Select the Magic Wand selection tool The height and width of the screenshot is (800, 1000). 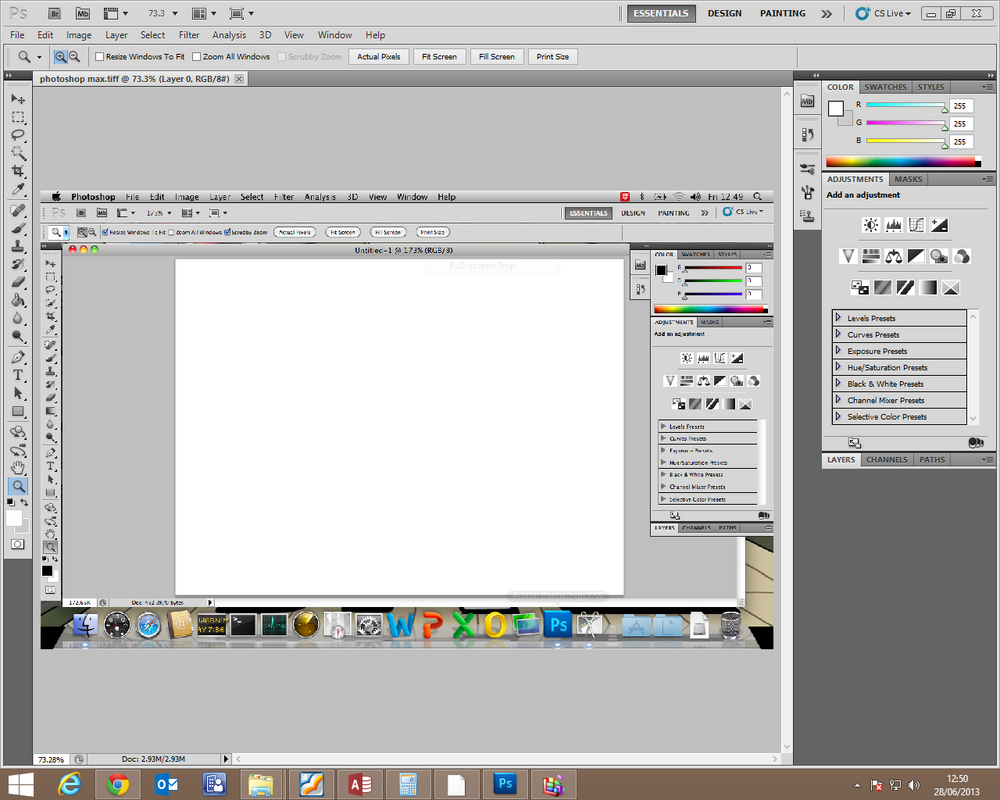[x=18, y=152]
